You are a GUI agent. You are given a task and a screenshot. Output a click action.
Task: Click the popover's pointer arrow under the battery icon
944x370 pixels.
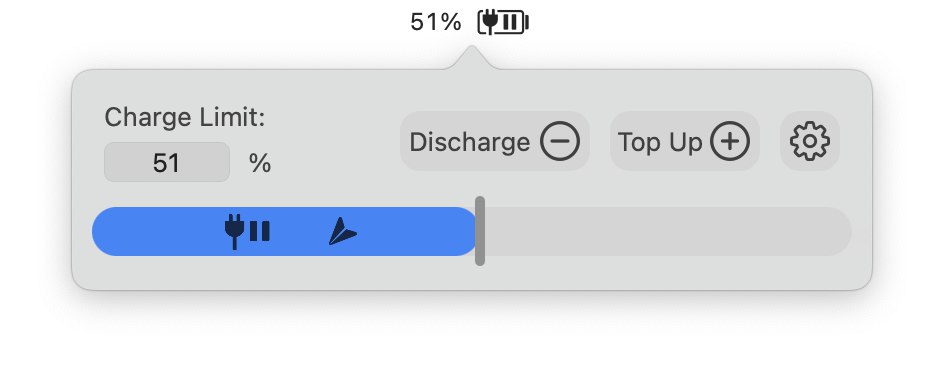click(x=472, y=58)
